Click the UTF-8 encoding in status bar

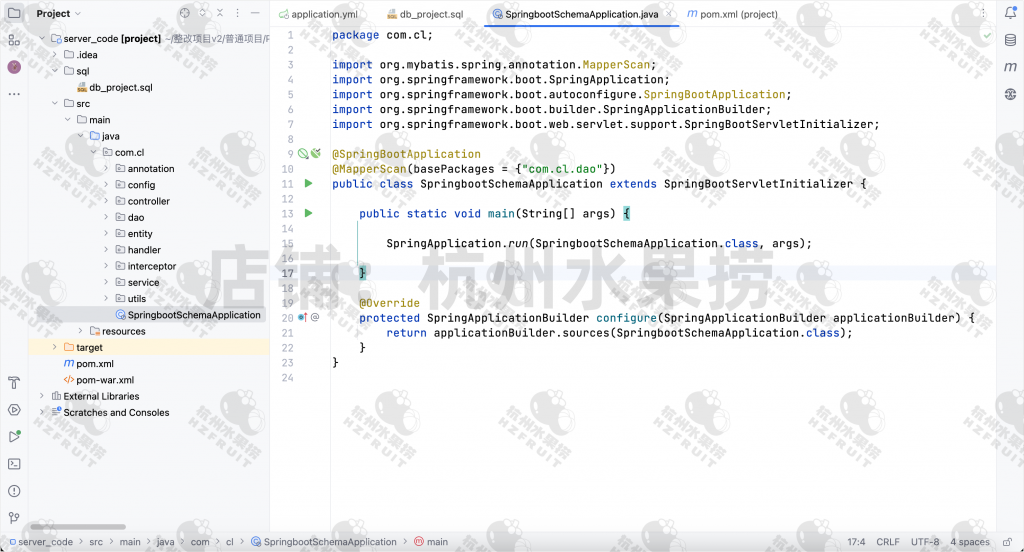tap(924, 542)
